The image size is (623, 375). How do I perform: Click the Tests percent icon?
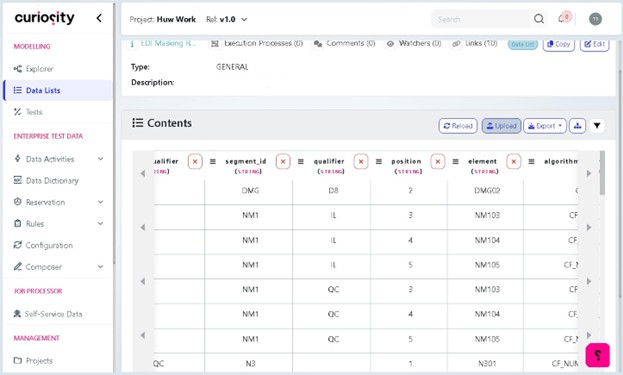click(17, 112)
